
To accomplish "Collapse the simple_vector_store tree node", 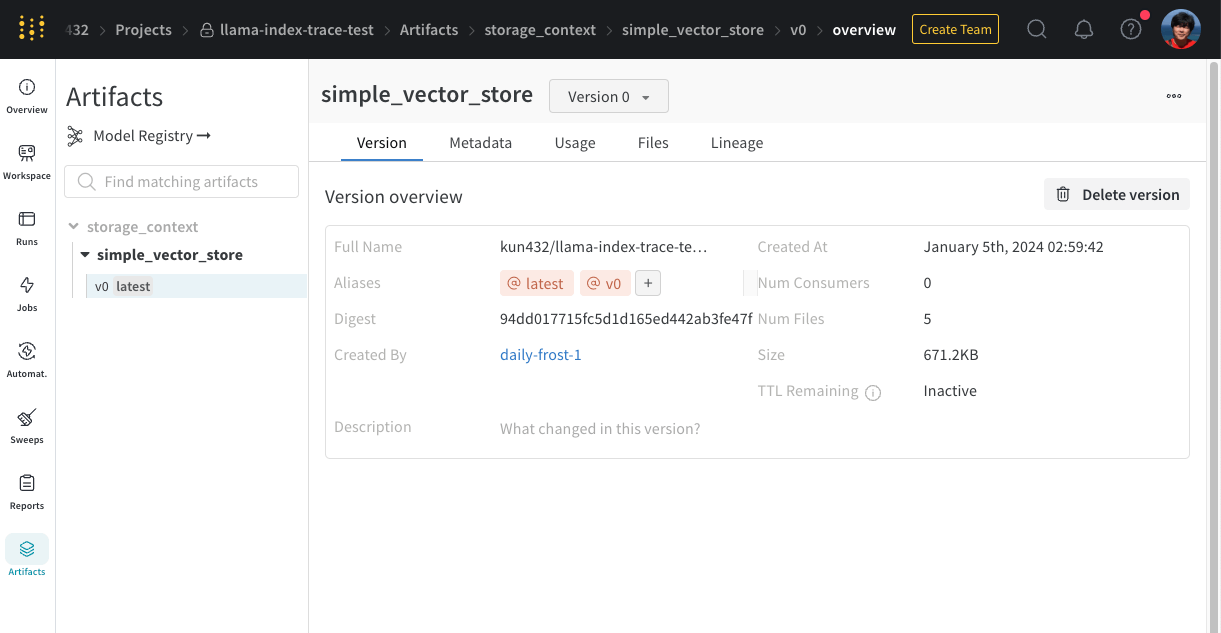I will (x=85, y=255).
